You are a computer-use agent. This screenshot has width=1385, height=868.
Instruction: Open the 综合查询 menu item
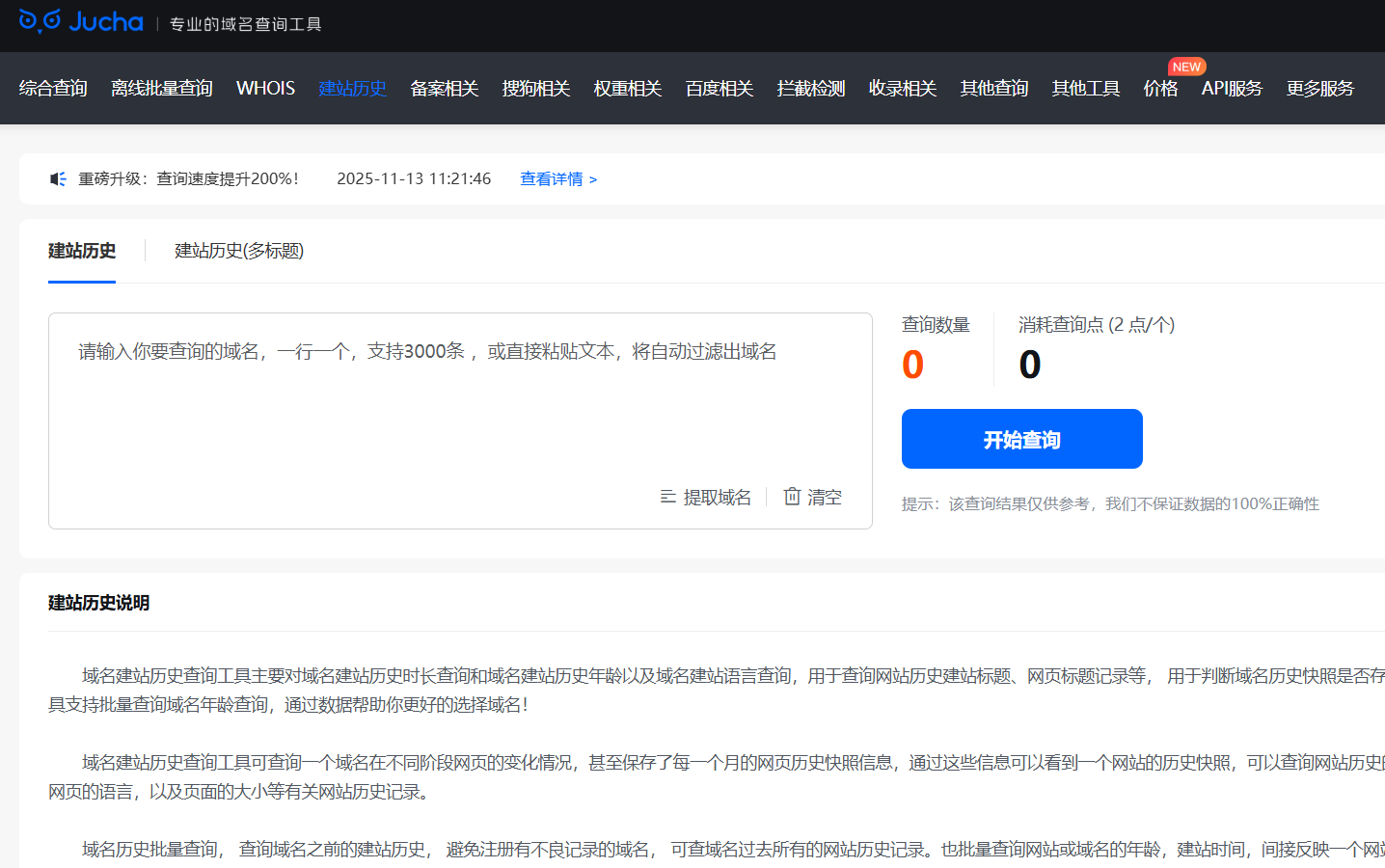(53, 89)
